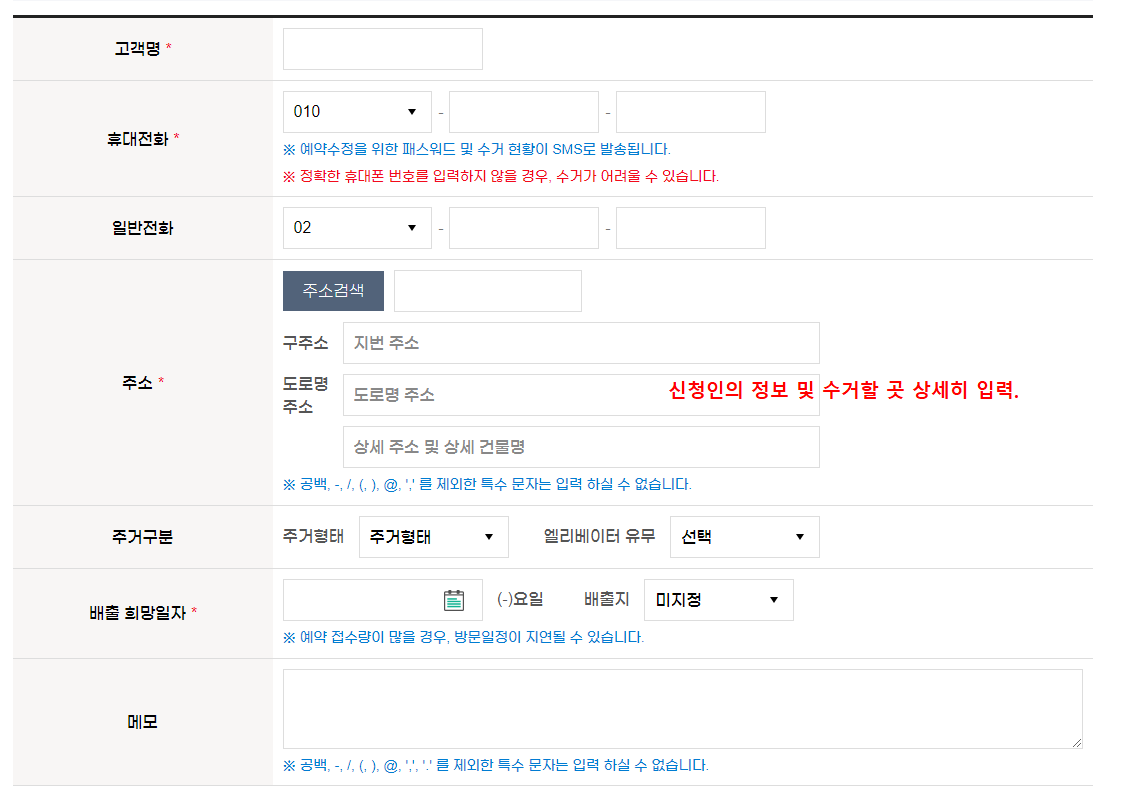Image resolution: width=1128 pixels, height=793 pixels.
Task: Click the 지번 주소 input field
Action: coord(581,343)
